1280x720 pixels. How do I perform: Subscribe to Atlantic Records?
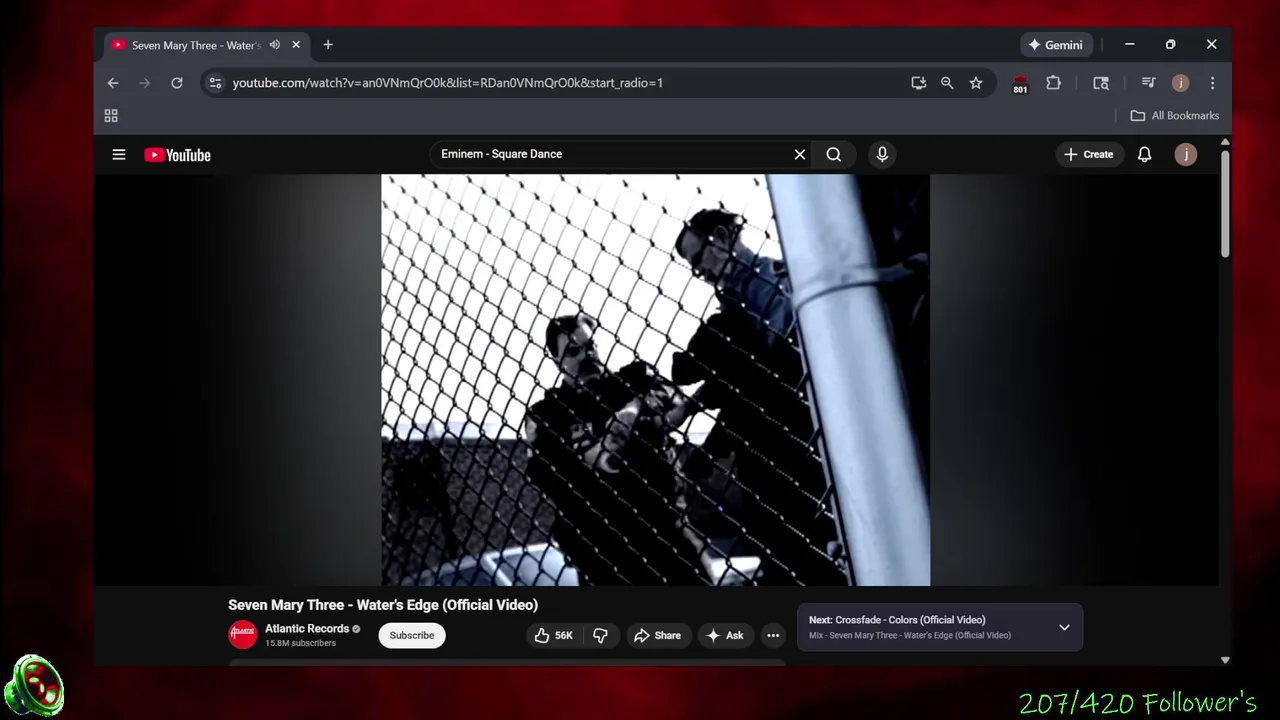coord(412,635)
